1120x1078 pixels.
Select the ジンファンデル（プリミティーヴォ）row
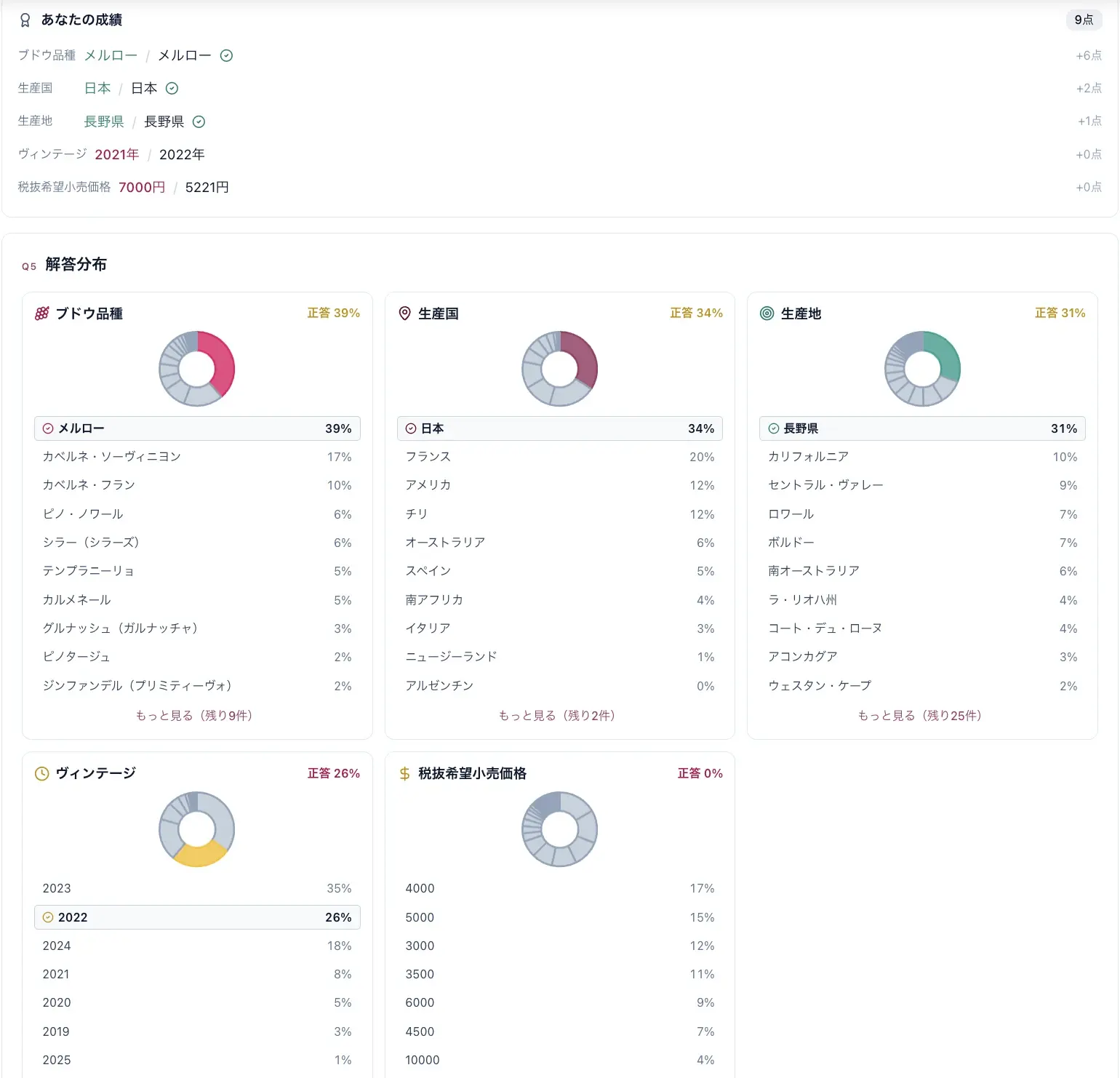pyautogui.click(x=197, y=686)
